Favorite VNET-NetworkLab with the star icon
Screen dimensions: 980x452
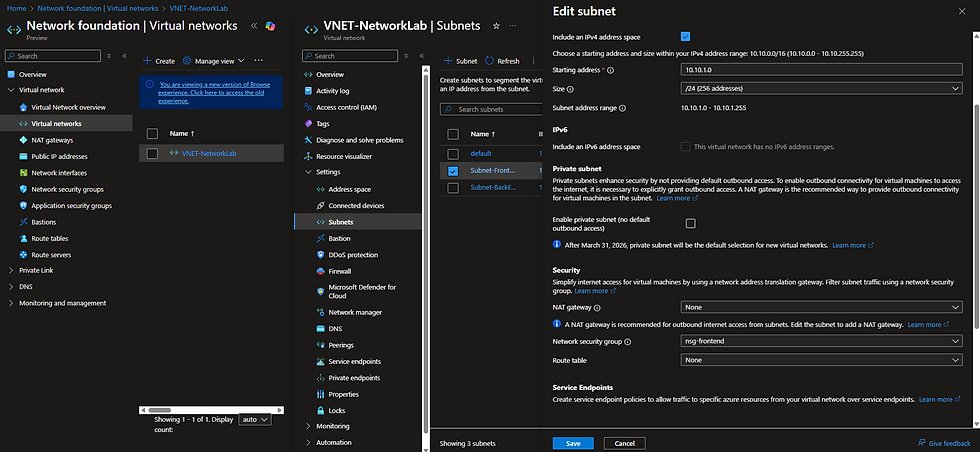click(x=496, y=26)
